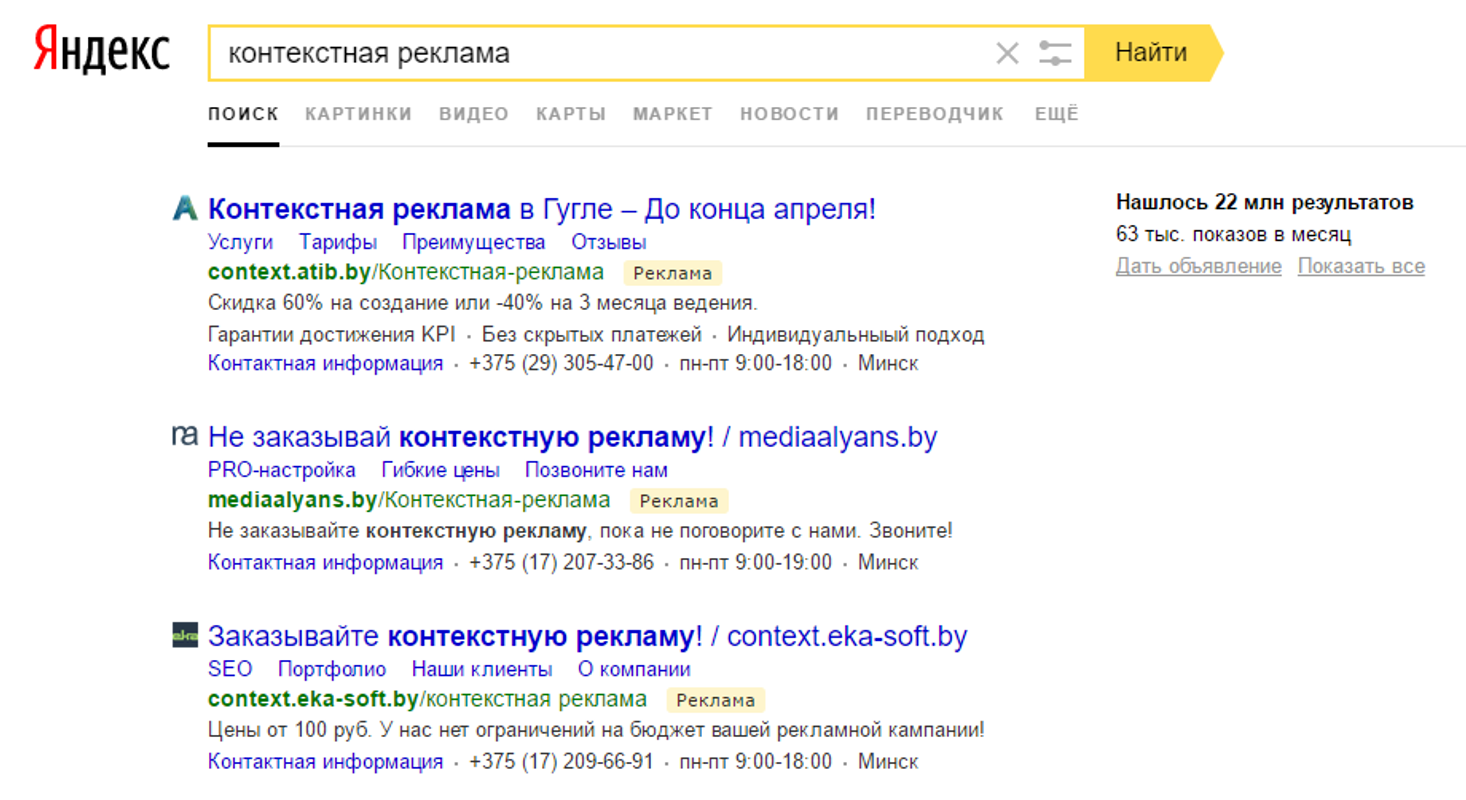Screen dimensions: 1466x800
Task: Click the phone number +375 (17) 207-33-86
Action: pos(561,562)
